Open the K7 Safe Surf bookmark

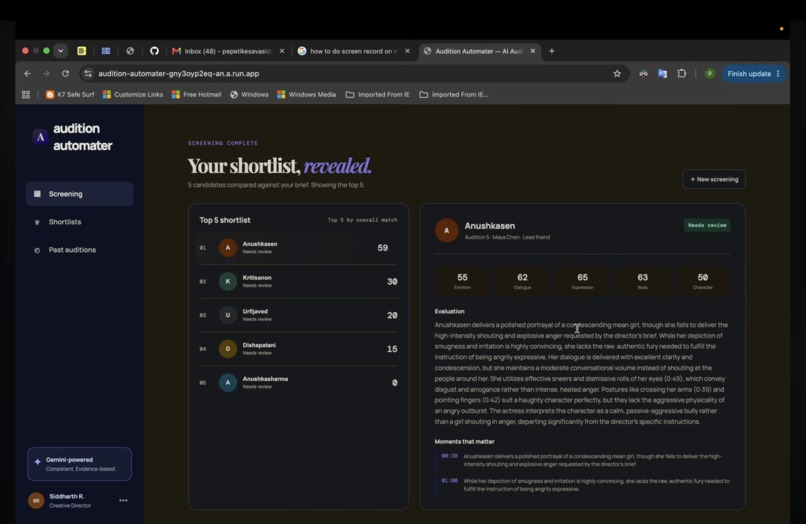(70, 95)
